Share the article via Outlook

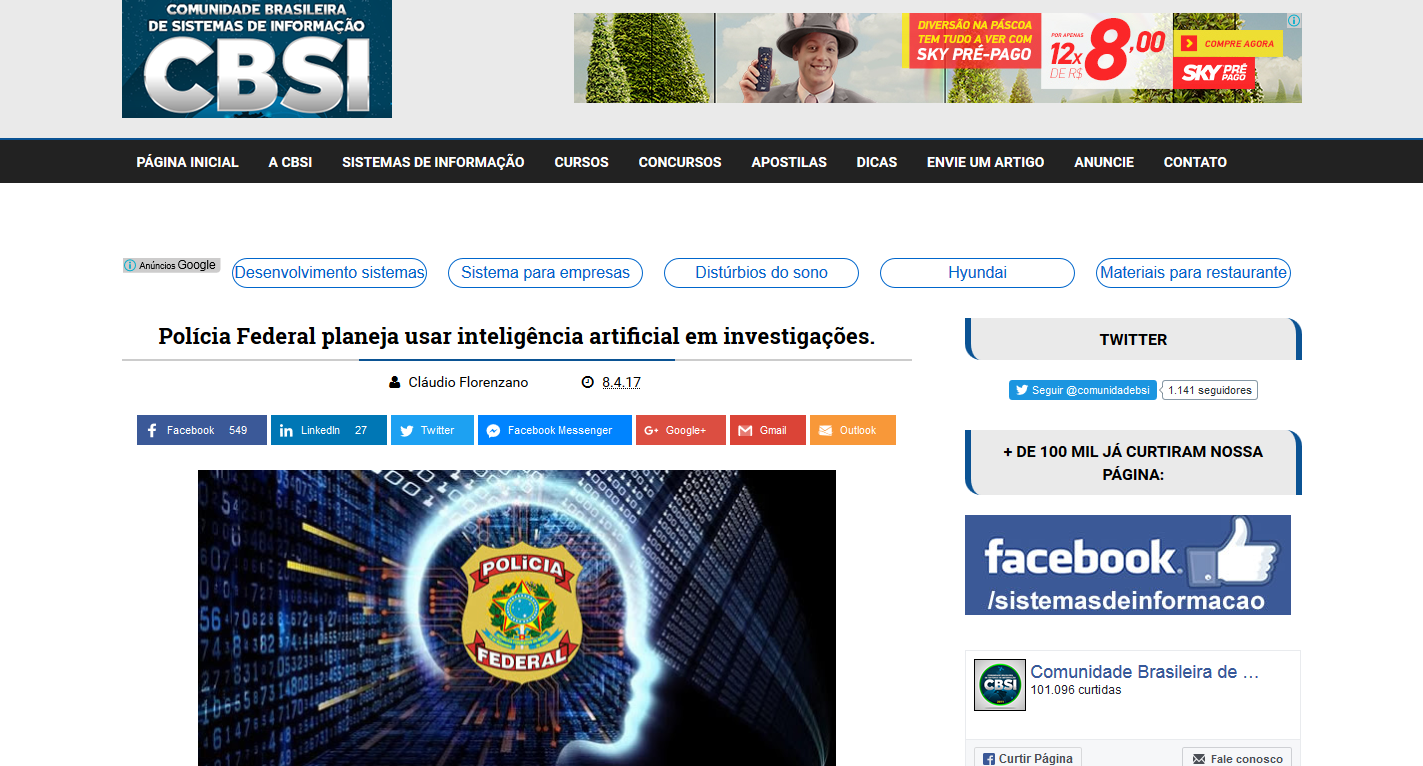pyautogui.click(x=853, y=430)
